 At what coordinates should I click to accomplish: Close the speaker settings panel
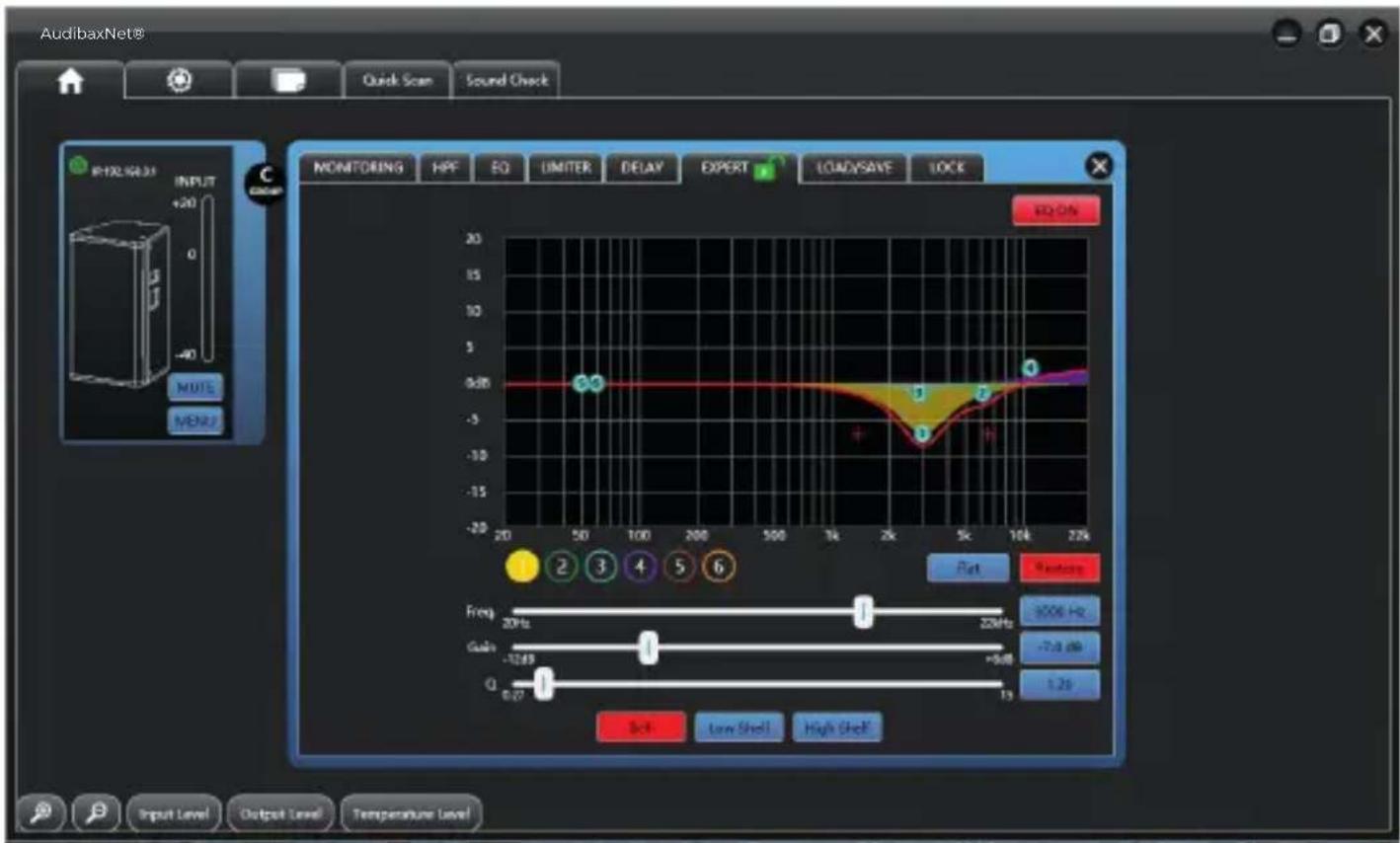pos(1099,166)
